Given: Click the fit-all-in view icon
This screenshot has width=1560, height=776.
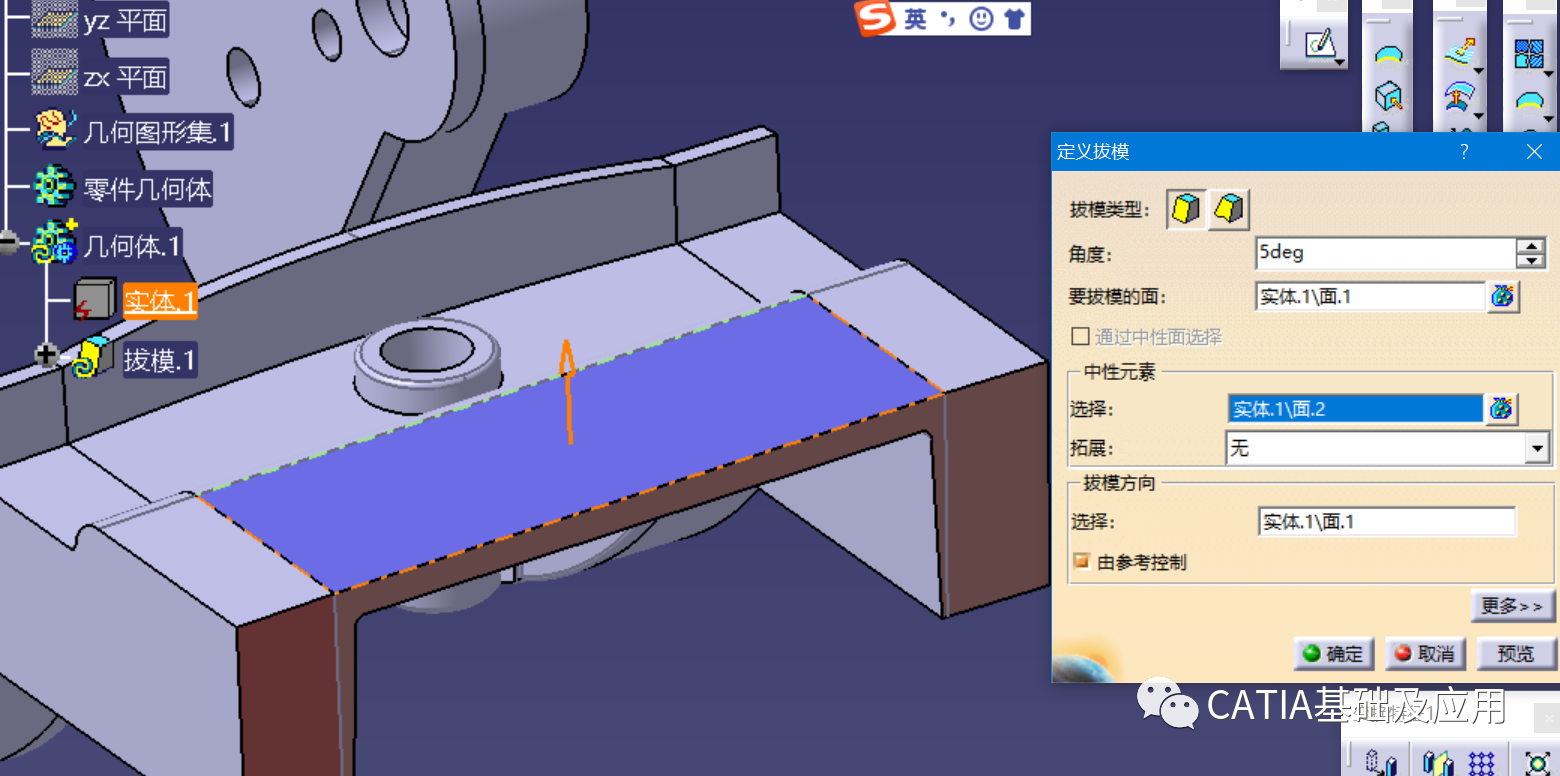Looking at the screenshot, I should point(1536,762).
